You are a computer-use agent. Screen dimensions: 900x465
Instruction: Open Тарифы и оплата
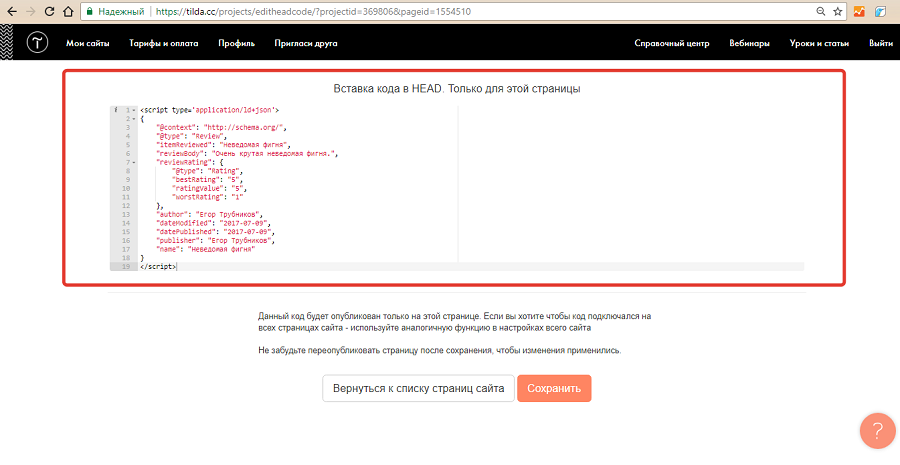[x=164, y=43]
